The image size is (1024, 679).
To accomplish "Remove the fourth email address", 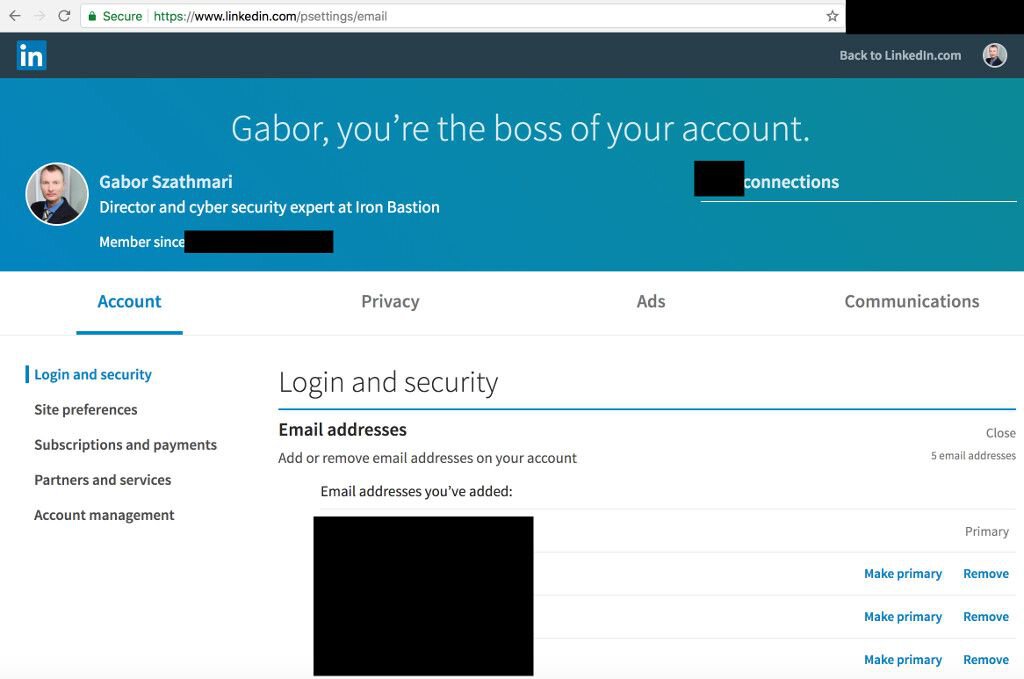I will pyautogui.click(x=986, y=660).
